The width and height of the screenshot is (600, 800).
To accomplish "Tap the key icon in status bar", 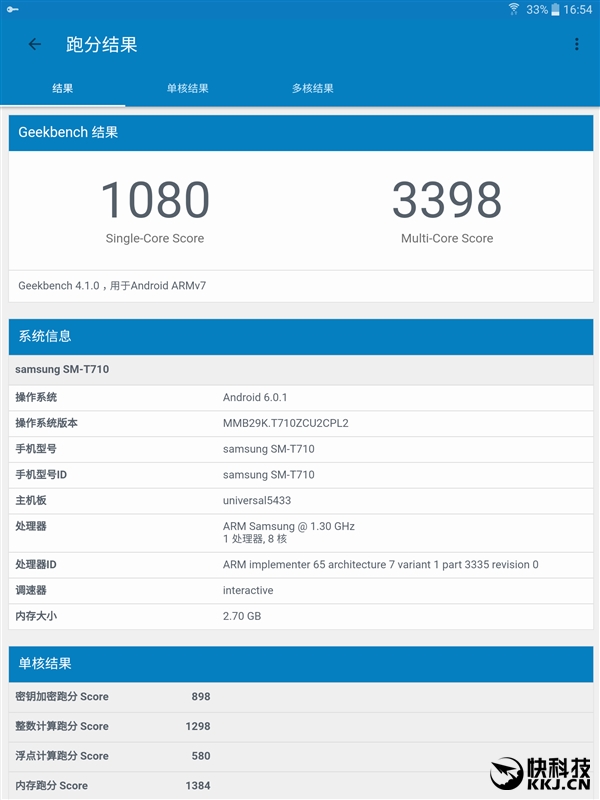I will point(13,9).
